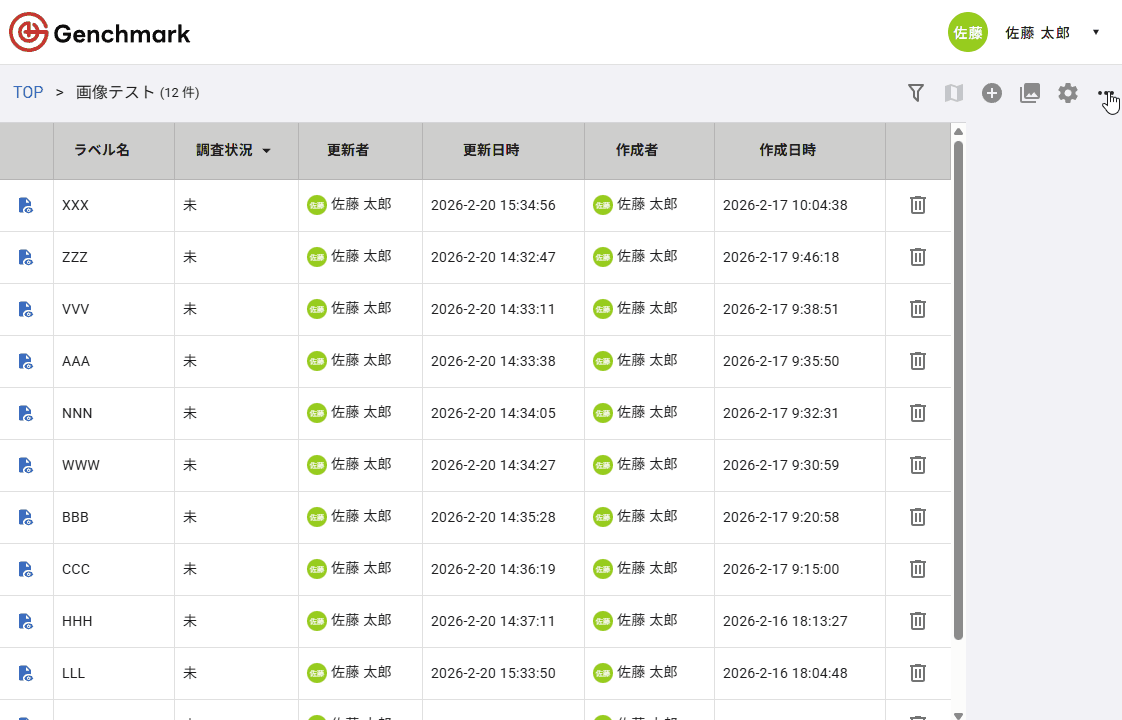Viewport: 1122px width, 720px height.
Task: Delete the NNN row with trash icon
Action: tap(917, 413)
